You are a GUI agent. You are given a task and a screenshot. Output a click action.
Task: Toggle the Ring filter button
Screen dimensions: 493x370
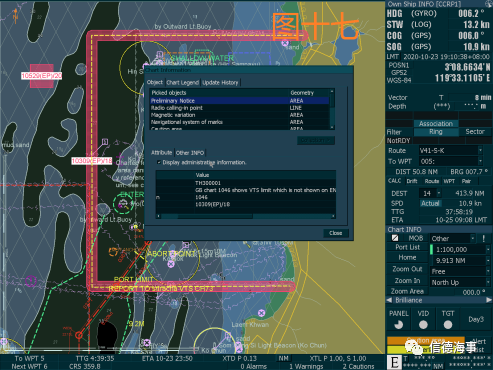[x=436, y=132]
